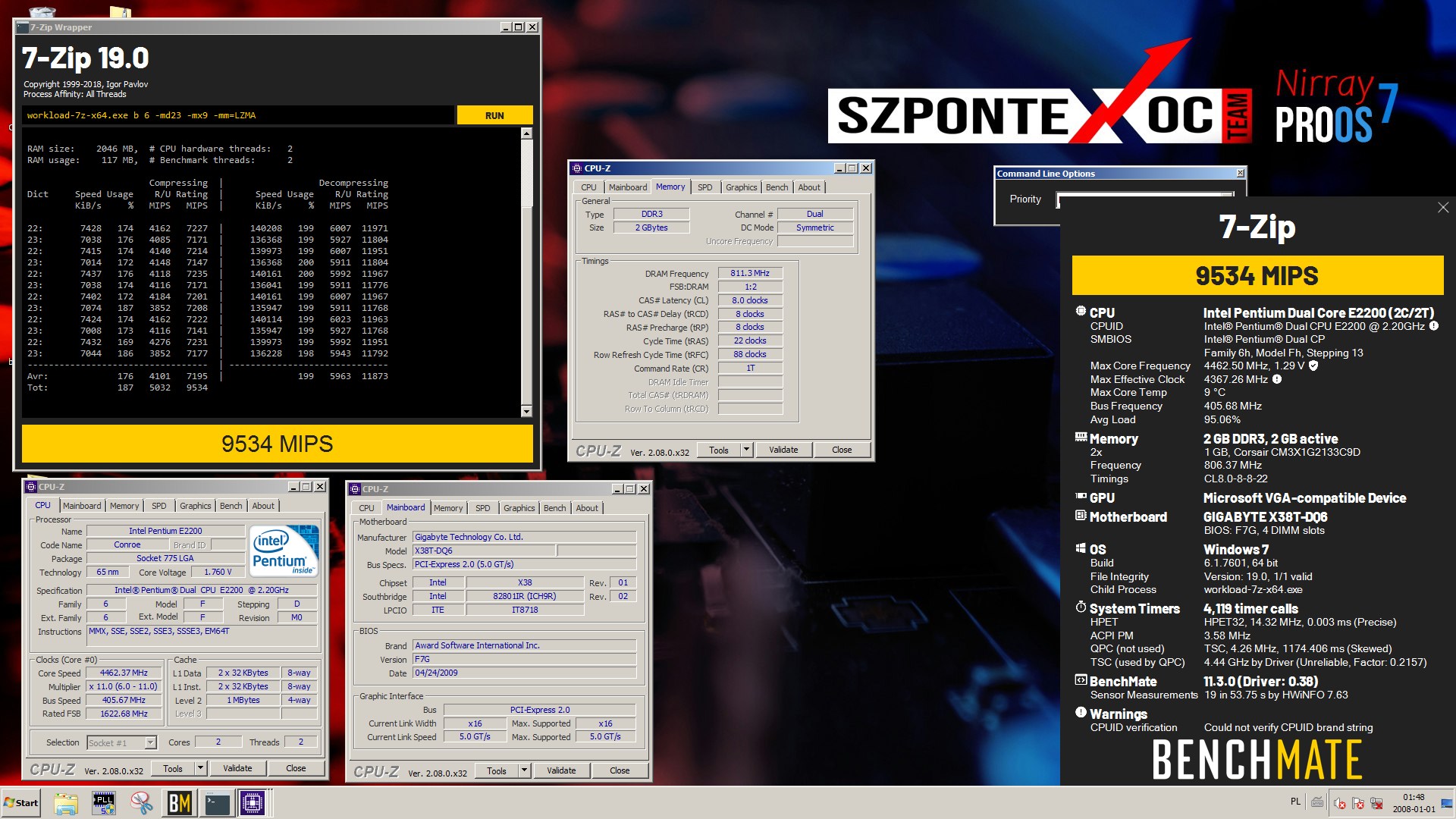Image resolution: width=1456 pixels, height=819 pixels.
Task: Click Validate in the Mainboard CPU-Z window
Action: pyautogui.click(x=561, y=770)
